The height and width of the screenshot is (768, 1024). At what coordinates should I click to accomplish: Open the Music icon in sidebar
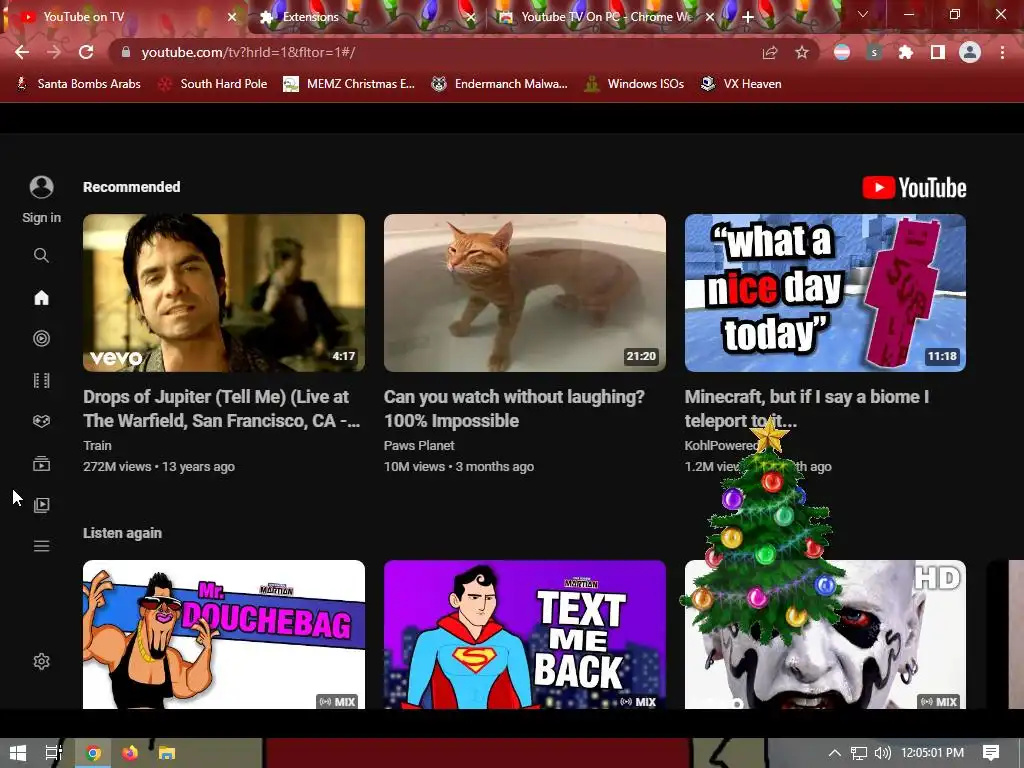coord(41,338)
